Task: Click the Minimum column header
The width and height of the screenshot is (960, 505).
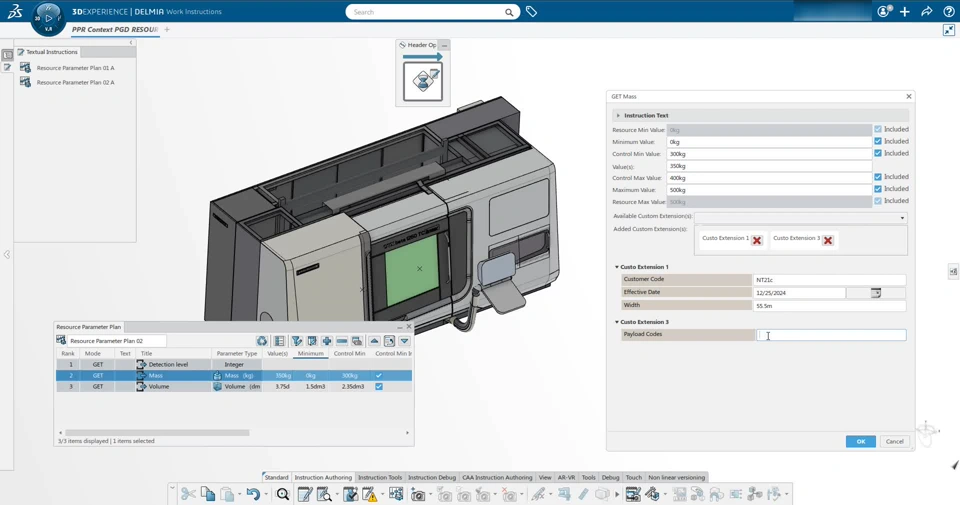Action: [x=310, y=354]
